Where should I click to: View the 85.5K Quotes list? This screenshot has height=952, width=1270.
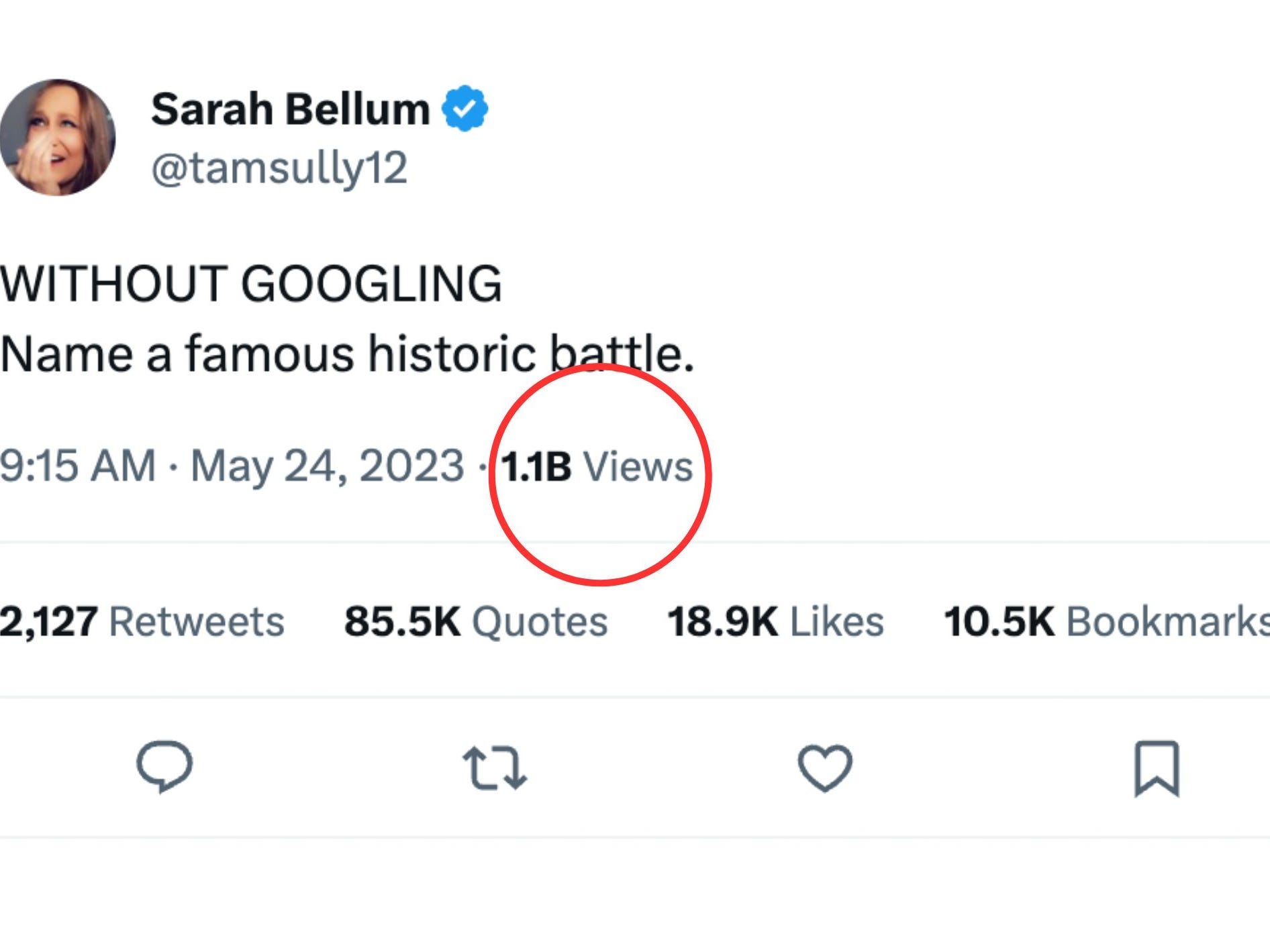pyautogui.click(x=476, y=621)
